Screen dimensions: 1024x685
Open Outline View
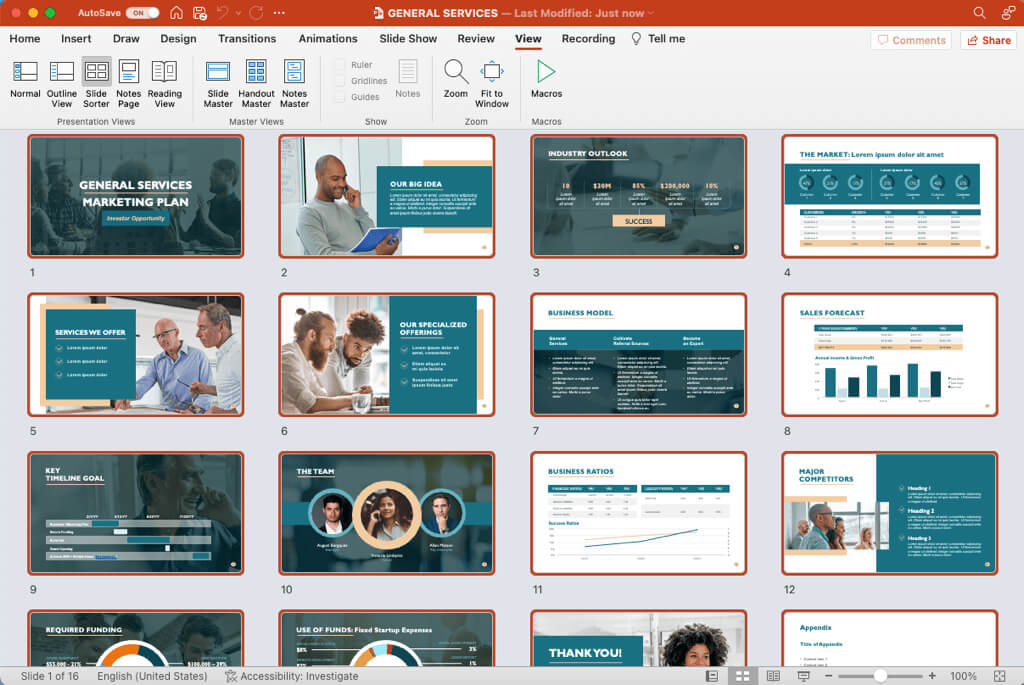click(x=61, y=84)
